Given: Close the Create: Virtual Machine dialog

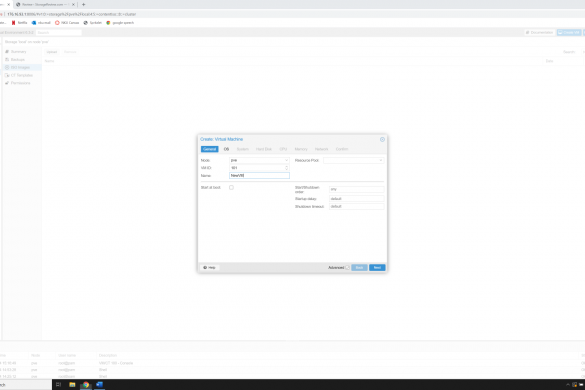Looking at the screenshot, I should [x=382, y=139].
